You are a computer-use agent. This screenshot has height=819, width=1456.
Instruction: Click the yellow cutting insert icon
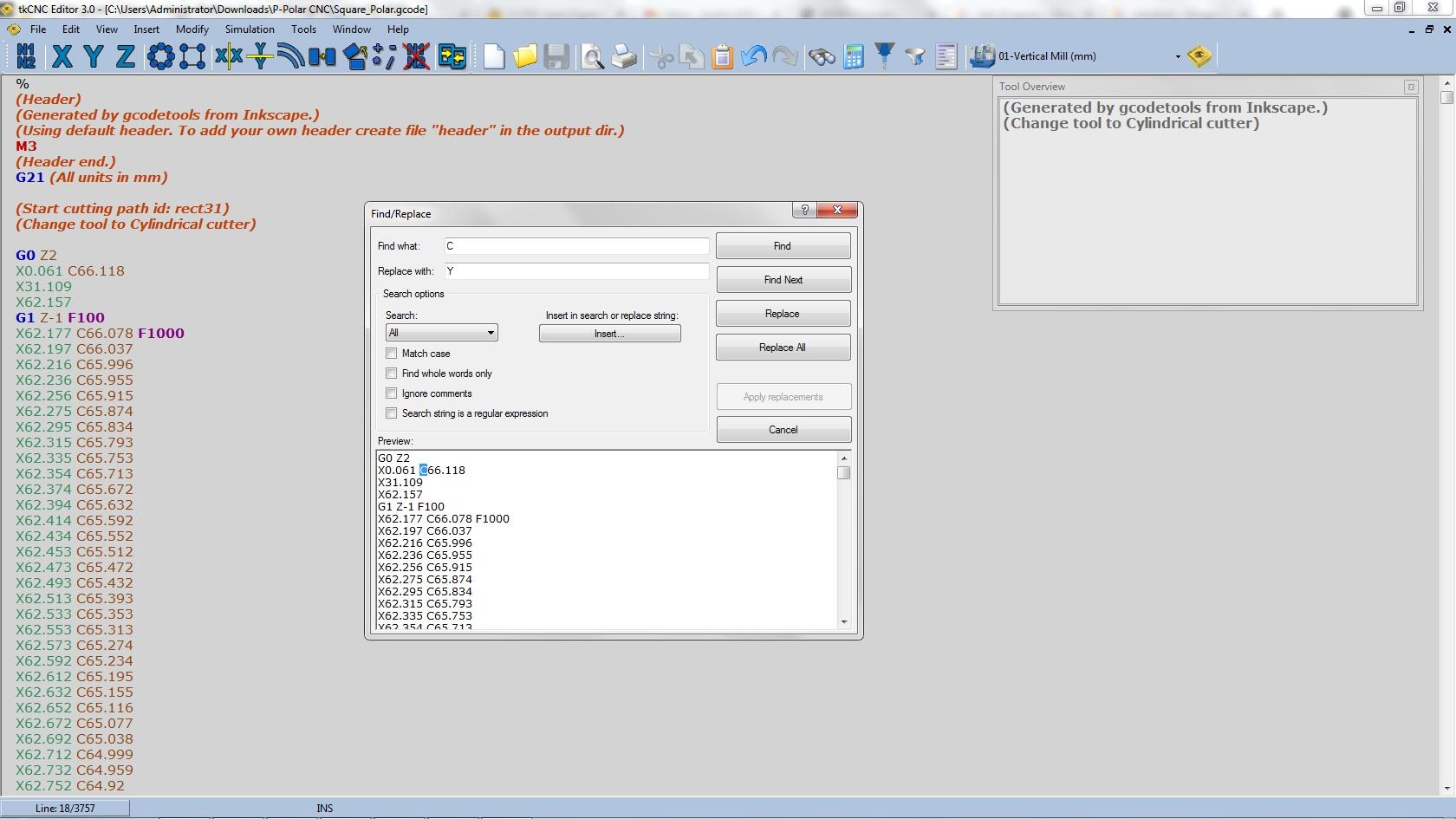[x=1199, y=56]
